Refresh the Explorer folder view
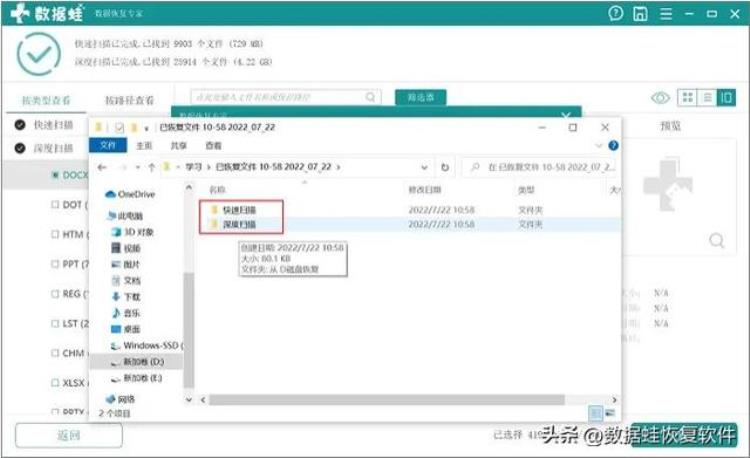This screenshot has width=750, height=458. [445, 167]
